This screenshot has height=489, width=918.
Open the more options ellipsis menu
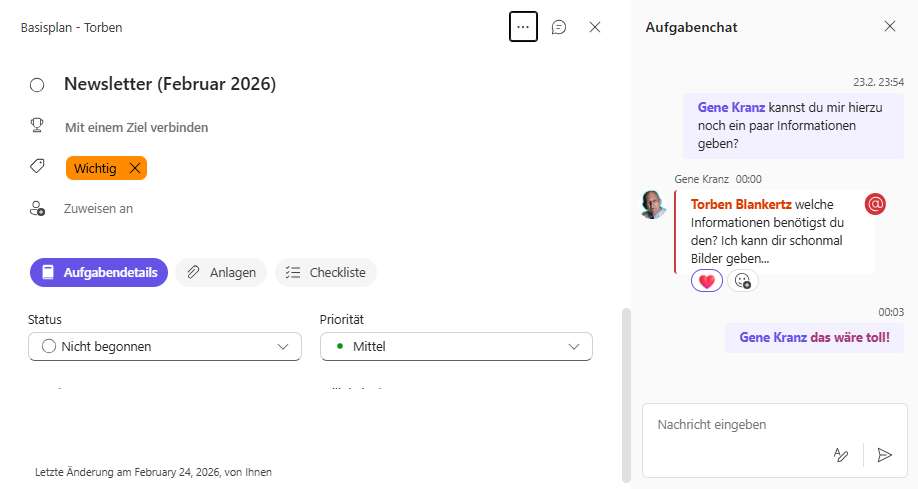[523, 27]
